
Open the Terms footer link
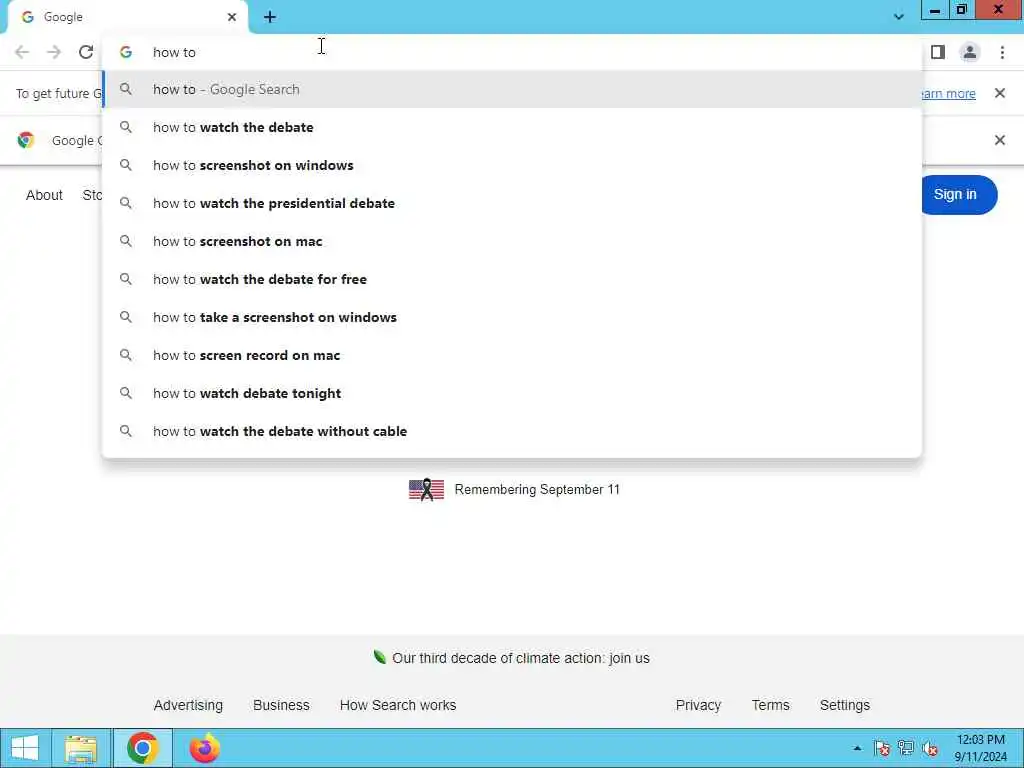click(x=771, y=705)
